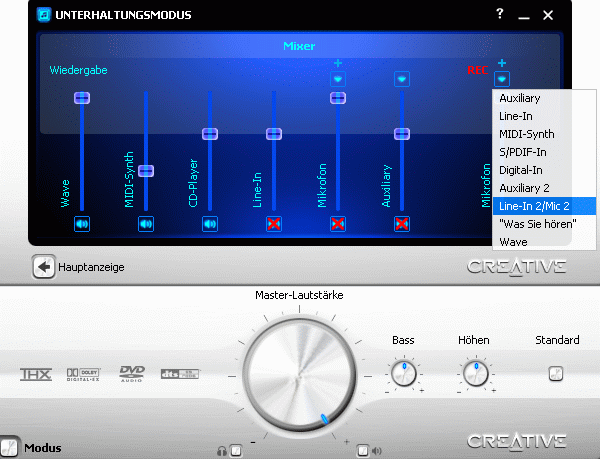
Task: Select Digital-In in the dropdown list
Action: [544, 170]
